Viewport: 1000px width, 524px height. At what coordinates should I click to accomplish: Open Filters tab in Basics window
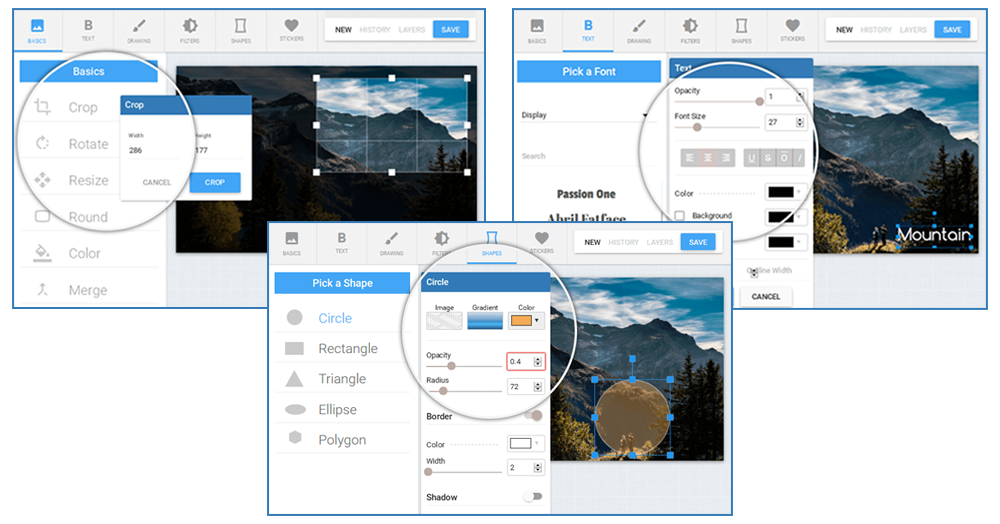189,31
